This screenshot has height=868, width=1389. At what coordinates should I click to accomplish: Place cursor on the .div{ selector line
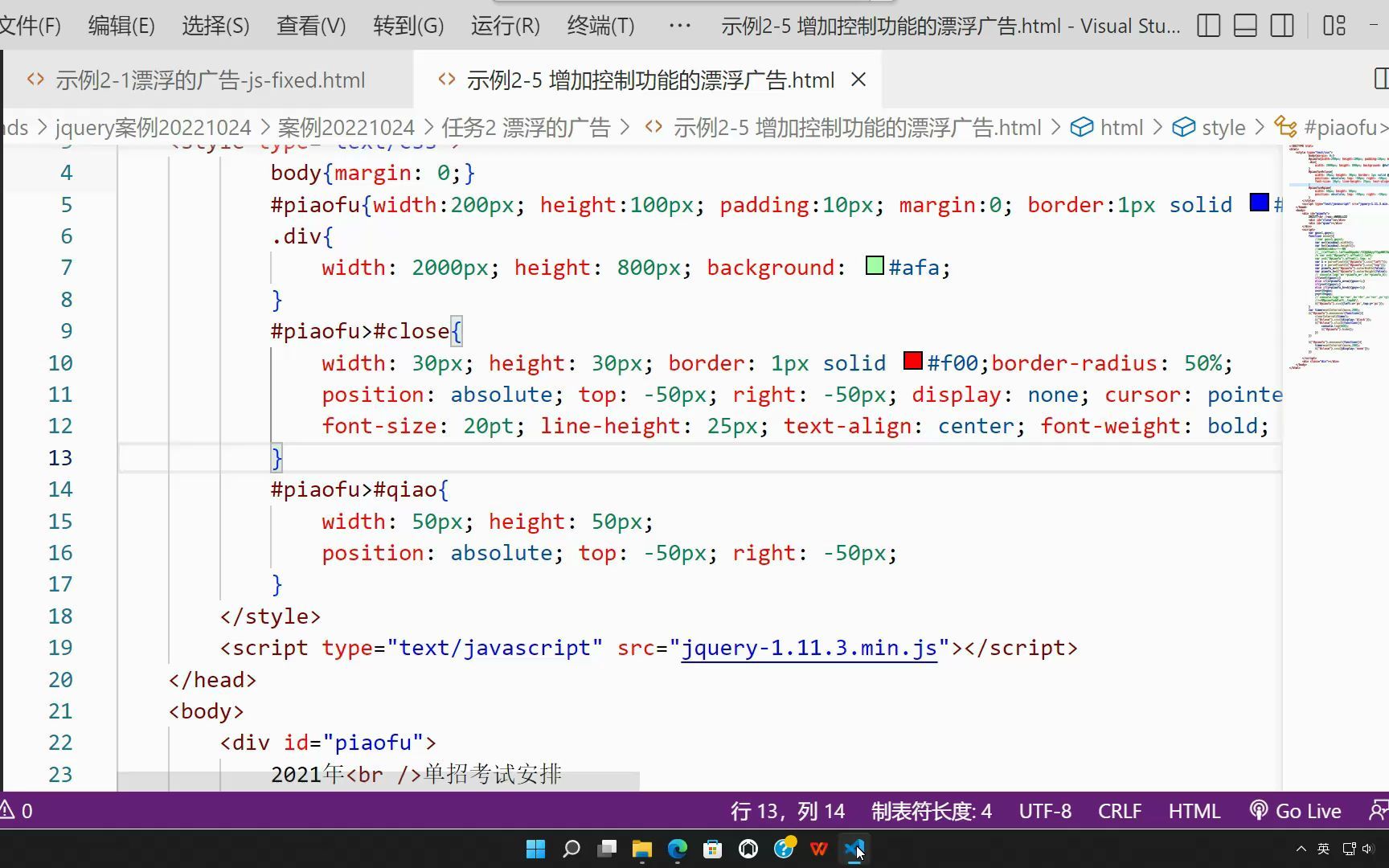point(302,236)
